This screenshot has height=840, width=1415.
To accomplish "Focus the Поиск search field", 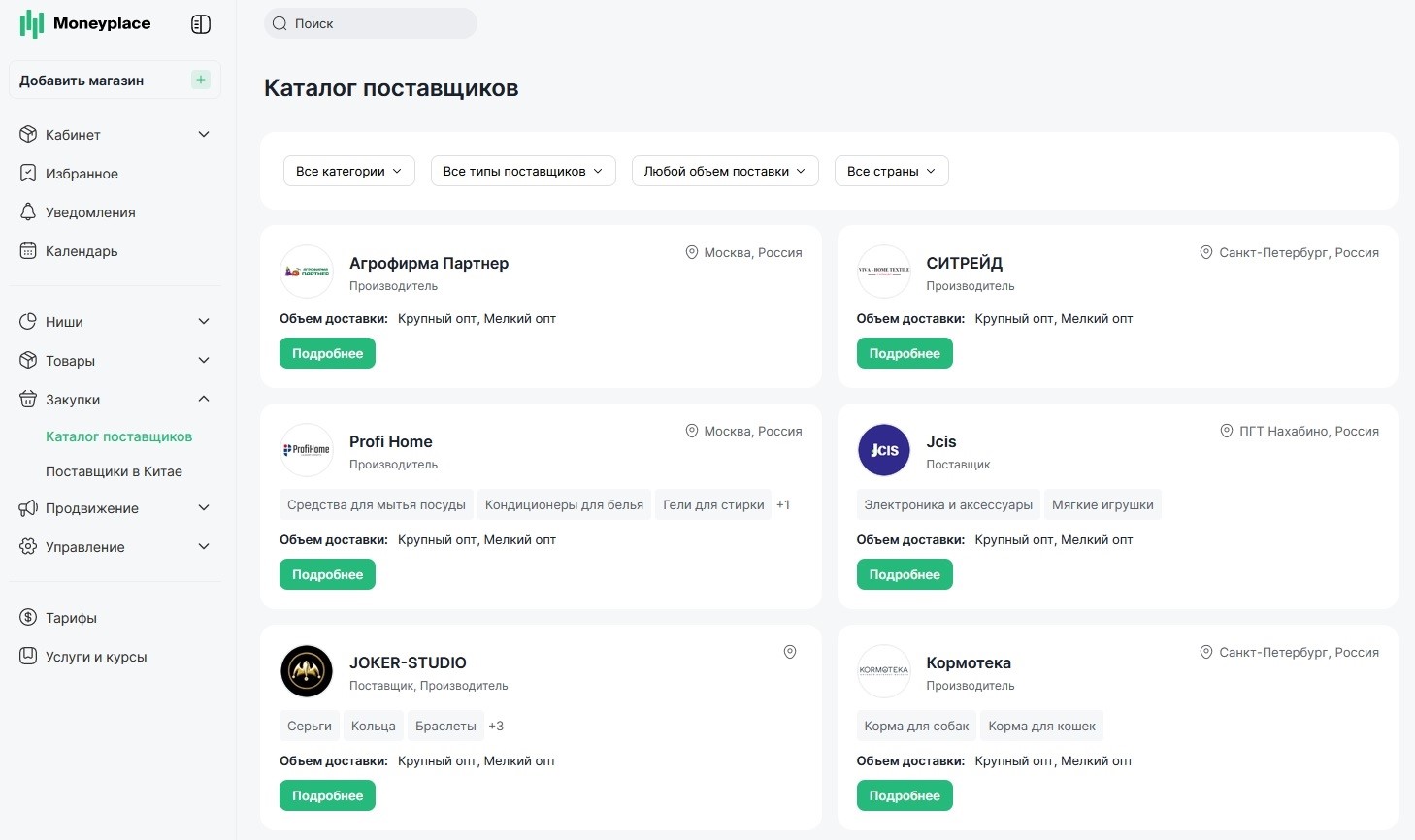I will [371, 23].
